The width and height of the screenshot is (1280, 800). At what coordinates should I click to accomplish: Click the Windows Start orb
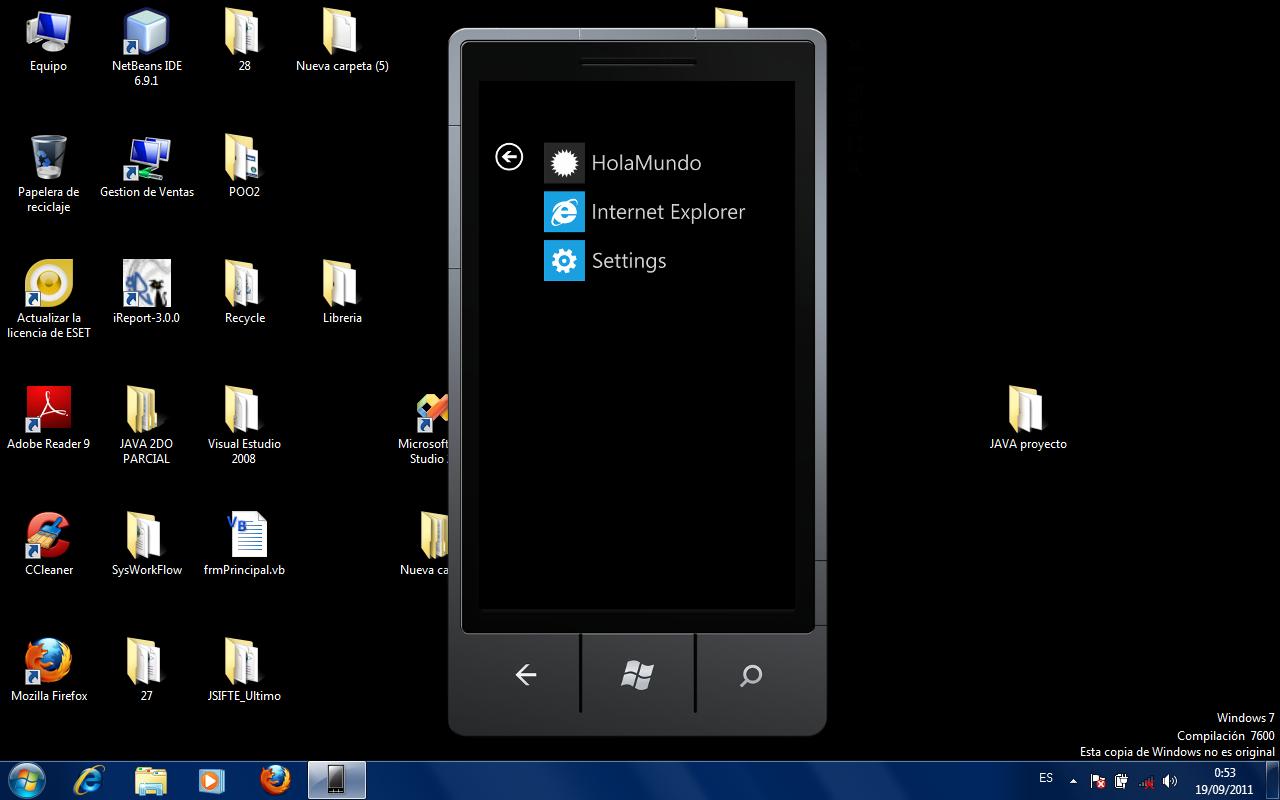25,780
